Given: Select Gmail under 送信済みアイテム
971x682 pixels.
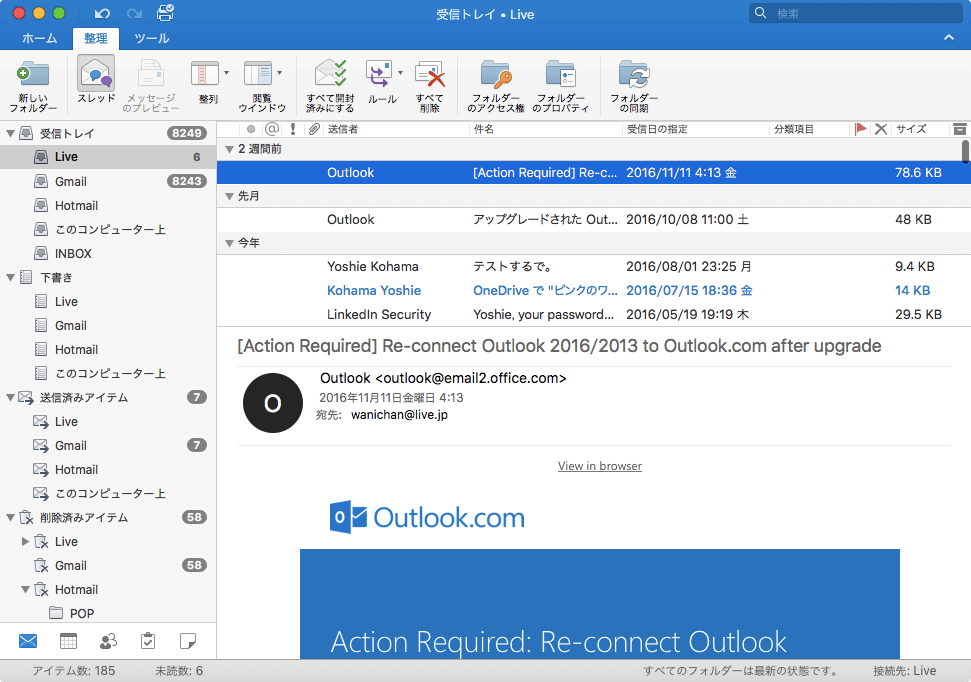Looking at the screenshot, I should [108, 445].
